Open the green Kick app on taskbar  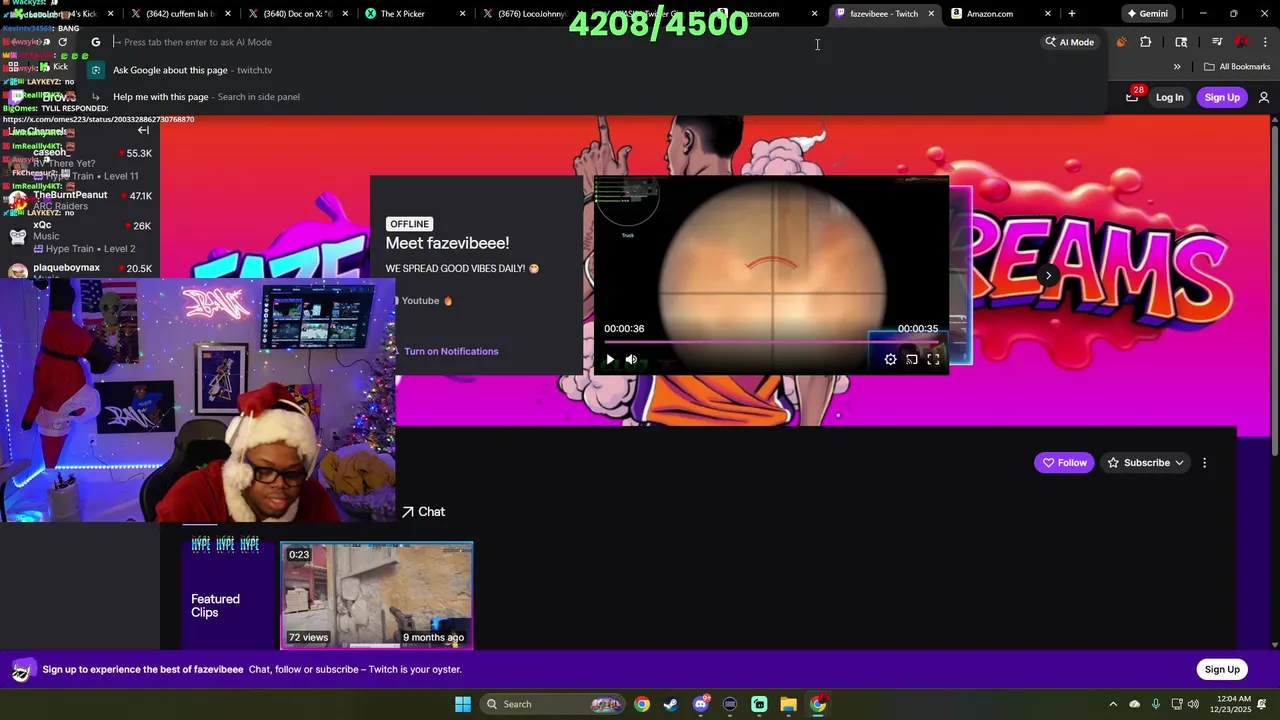coord(759,704)
